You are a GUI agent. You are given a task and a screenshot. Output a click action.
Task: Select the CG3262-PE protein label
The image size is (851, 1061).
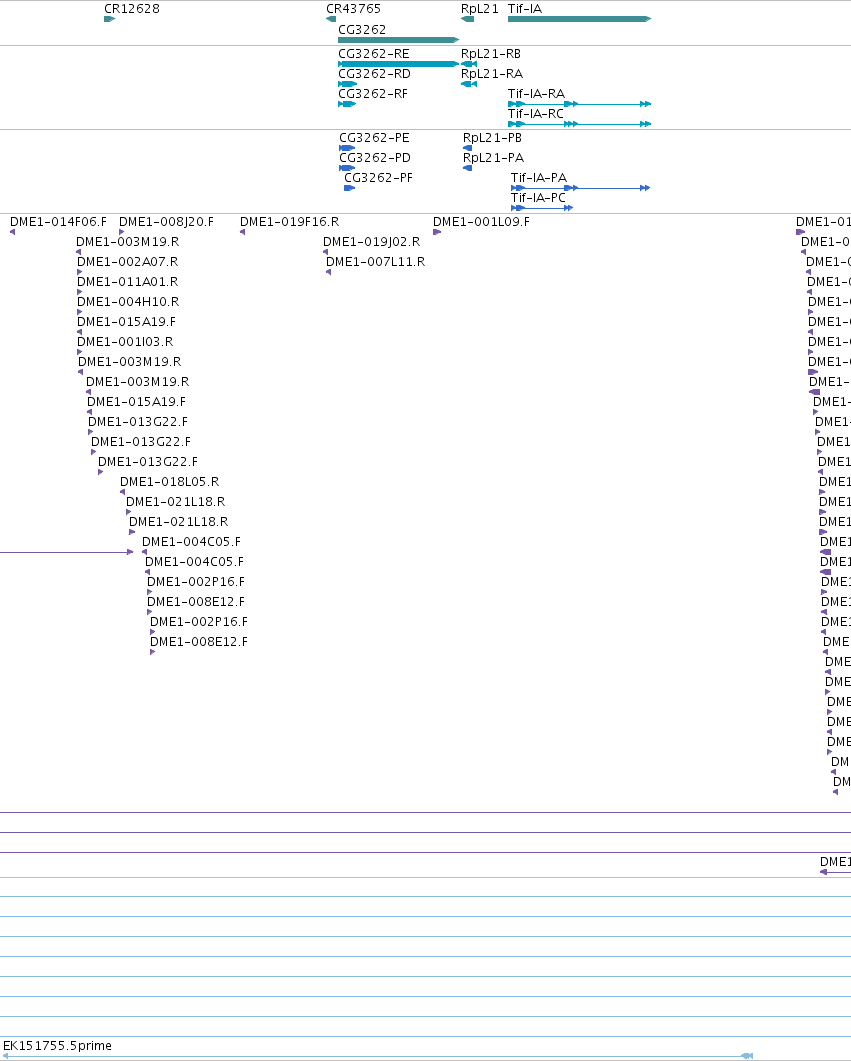pos(374,137)
